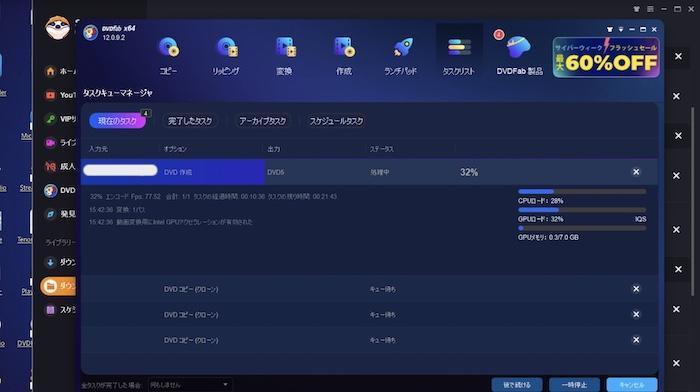Click the タスクキューマネージャ heading
700x392 pixels.
click(x=118, y=93)
